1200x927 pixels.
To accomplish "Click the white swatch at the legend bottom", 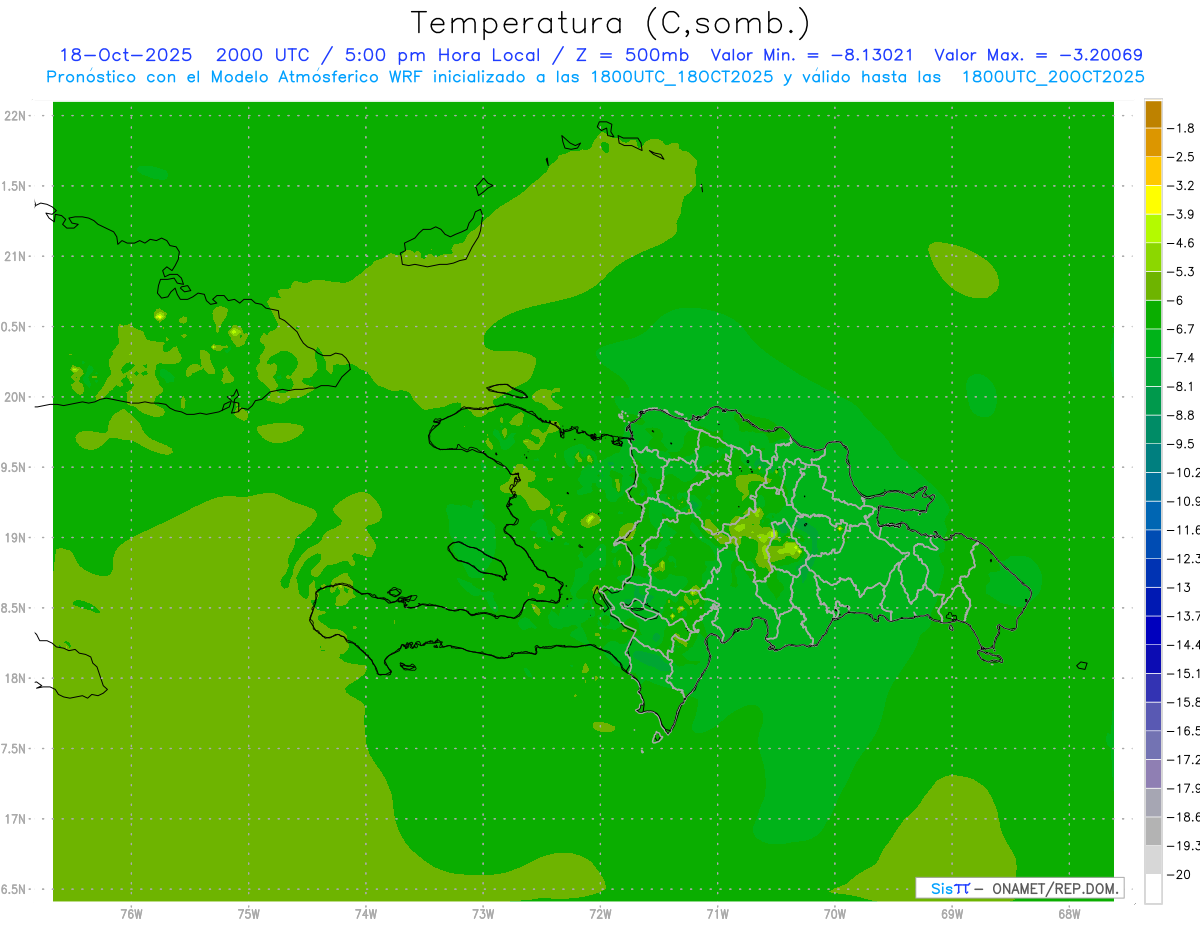I will pyautogui.click(x=1153, y=888).
